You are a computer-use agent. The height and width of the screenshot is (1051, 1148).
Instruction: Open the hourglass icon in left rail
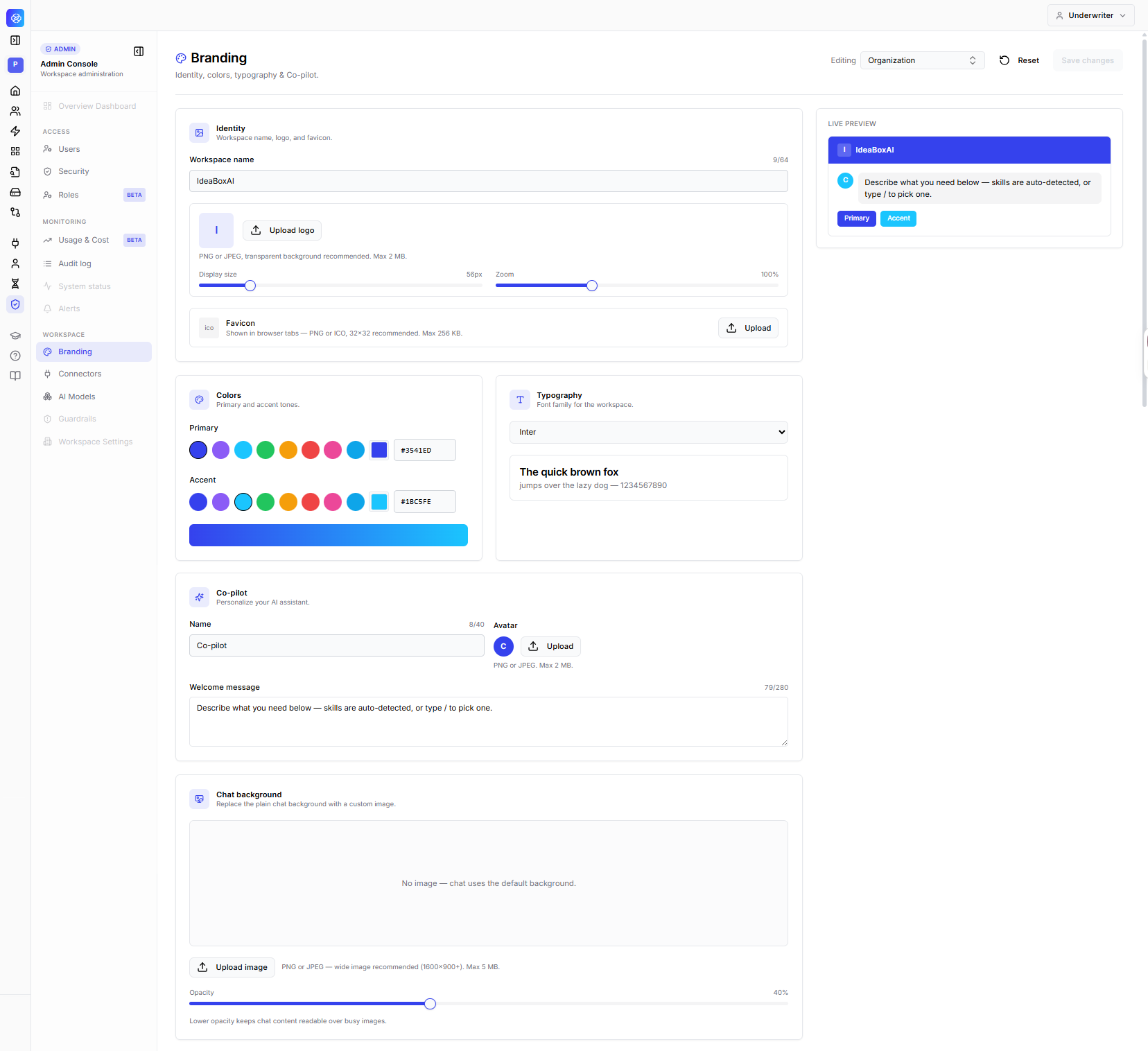15,284
